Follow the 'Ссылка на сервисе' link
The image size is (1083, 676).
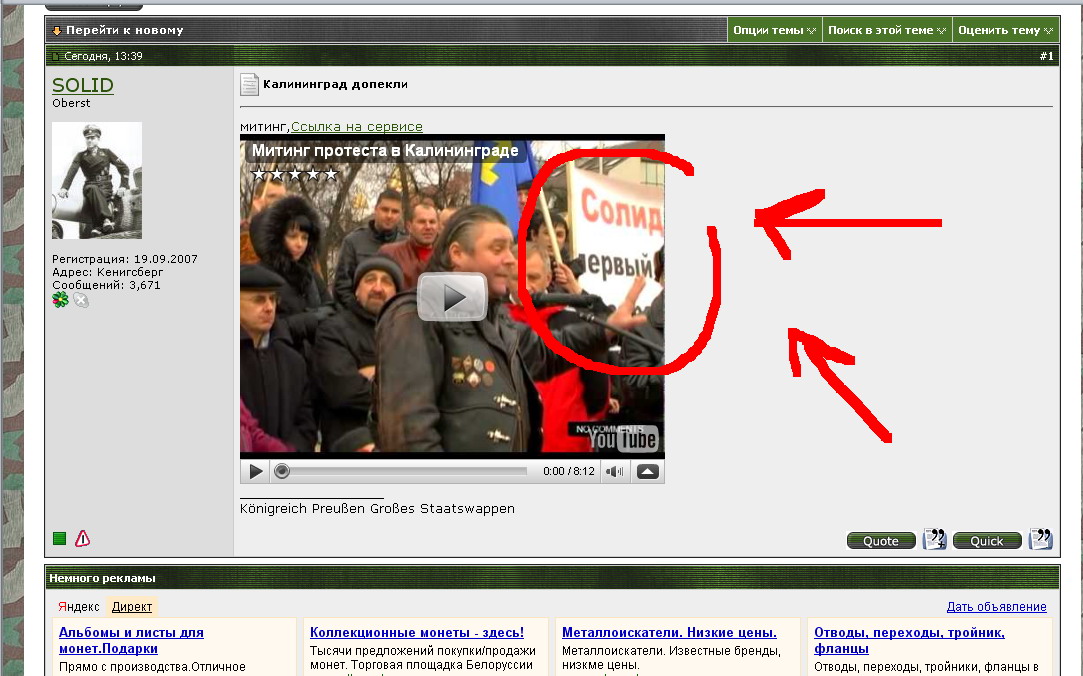pos(356,126)
